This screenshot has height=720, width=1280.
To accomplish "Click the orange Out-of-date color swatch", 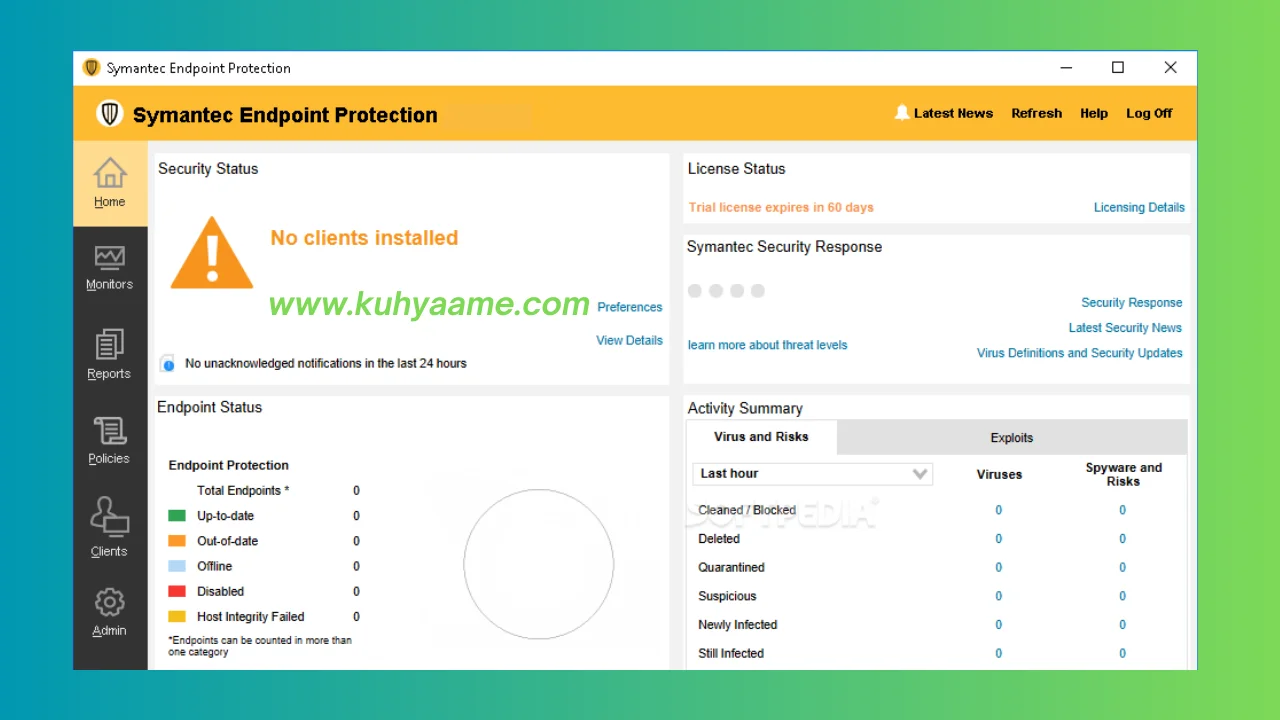I will pyautogui.click(x=177, y=541).
